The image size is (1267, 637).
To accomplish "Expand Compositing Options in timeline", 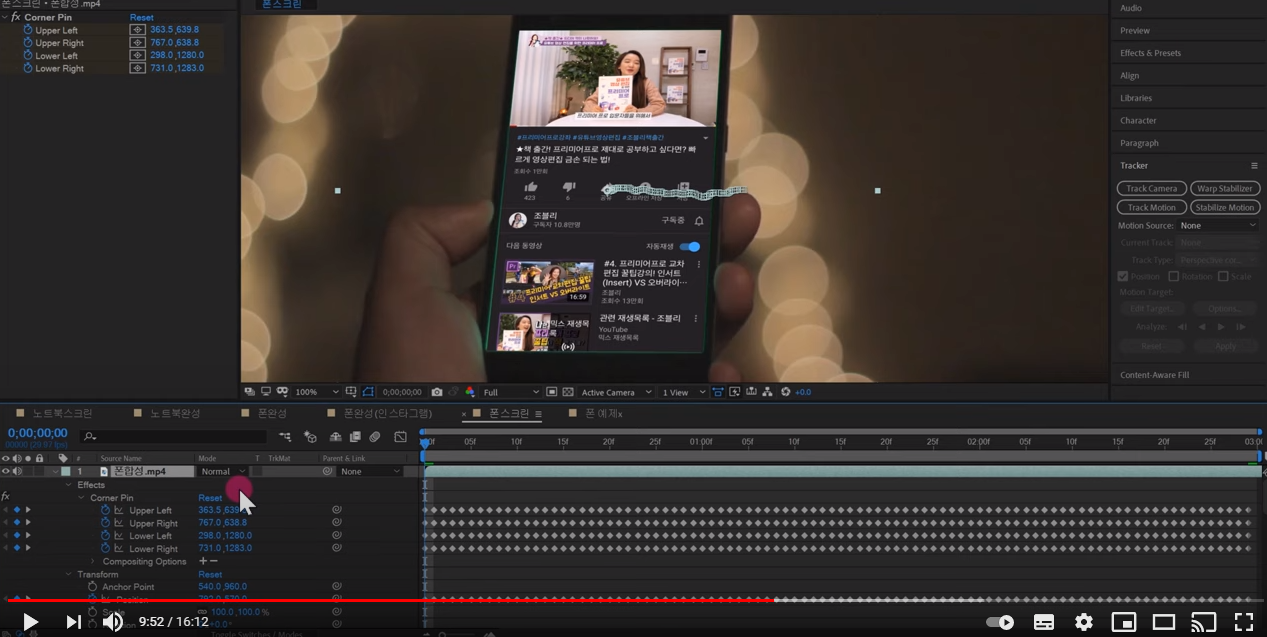I will click(x=94, y=562).
